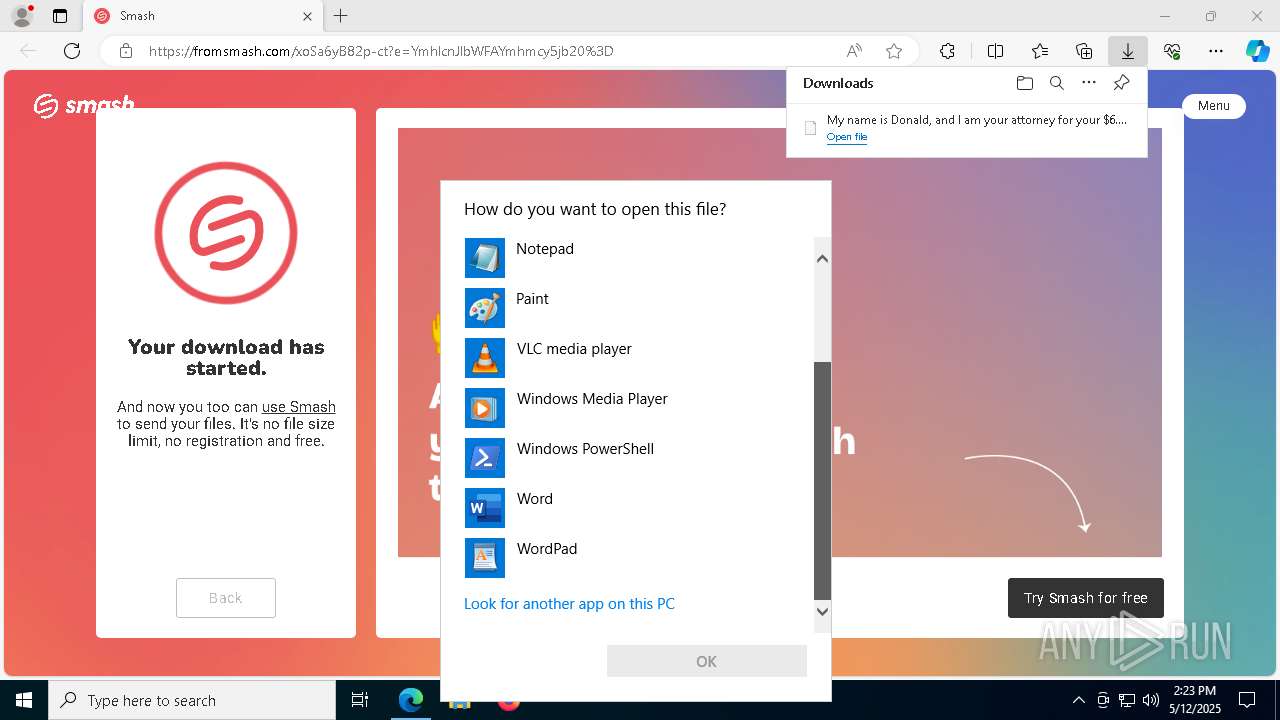Toggle split screen icon
The height and width of the screenshot is (720, 1280).
coord(995,51)
